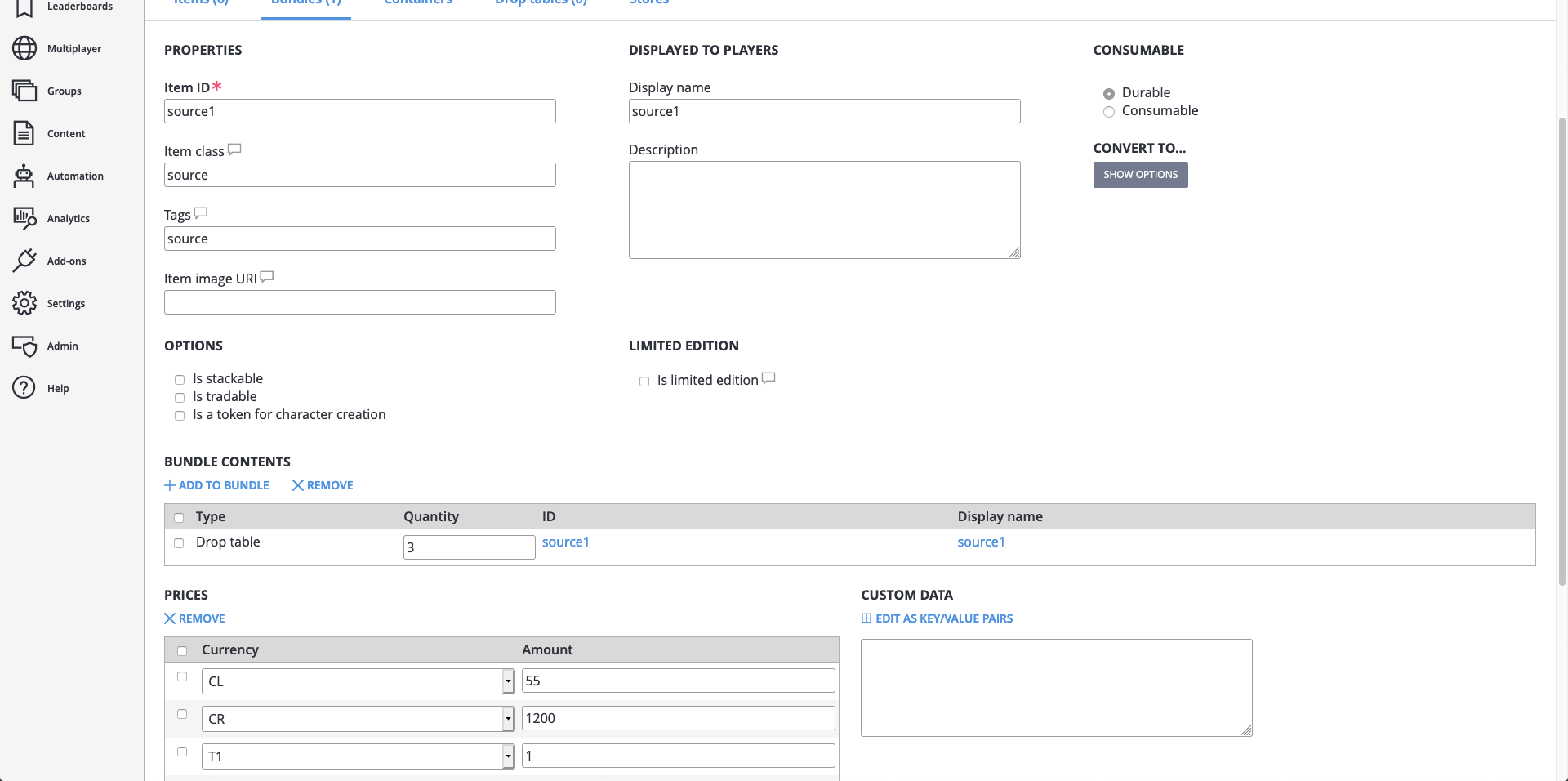Select the CL price row checkbox

(182, 676)
